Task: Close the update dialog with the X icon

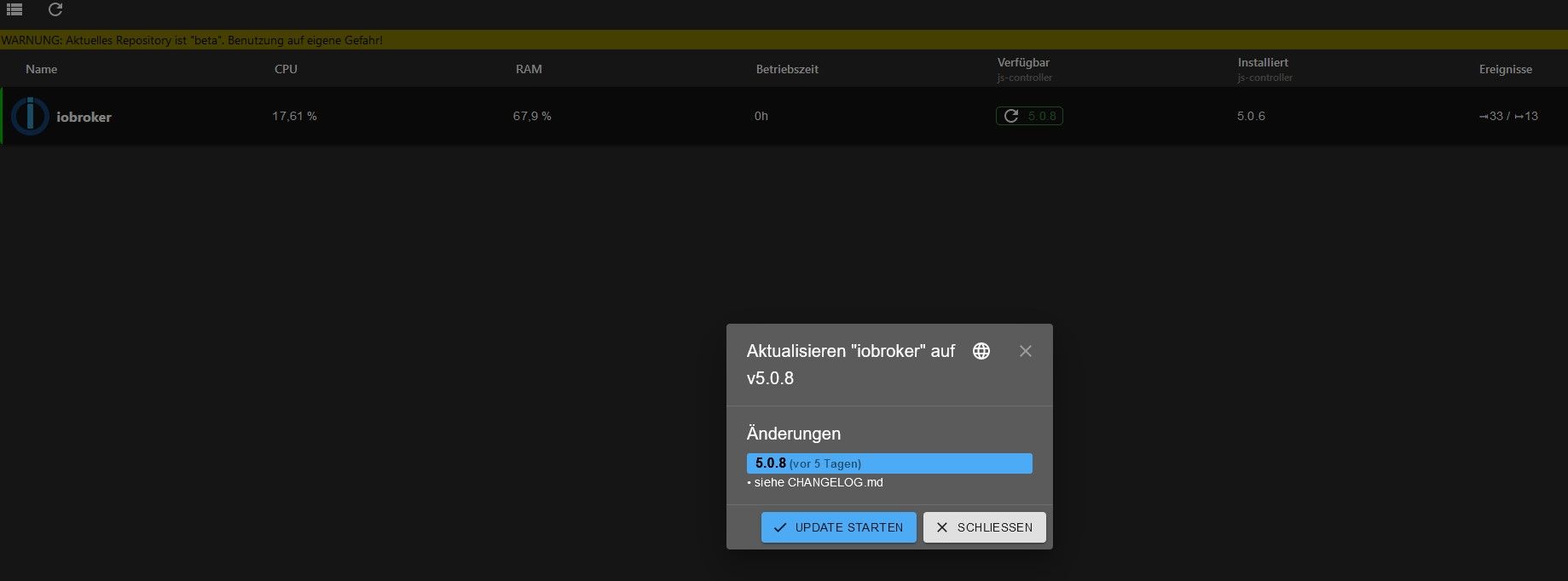Action: click(1026, 351)
